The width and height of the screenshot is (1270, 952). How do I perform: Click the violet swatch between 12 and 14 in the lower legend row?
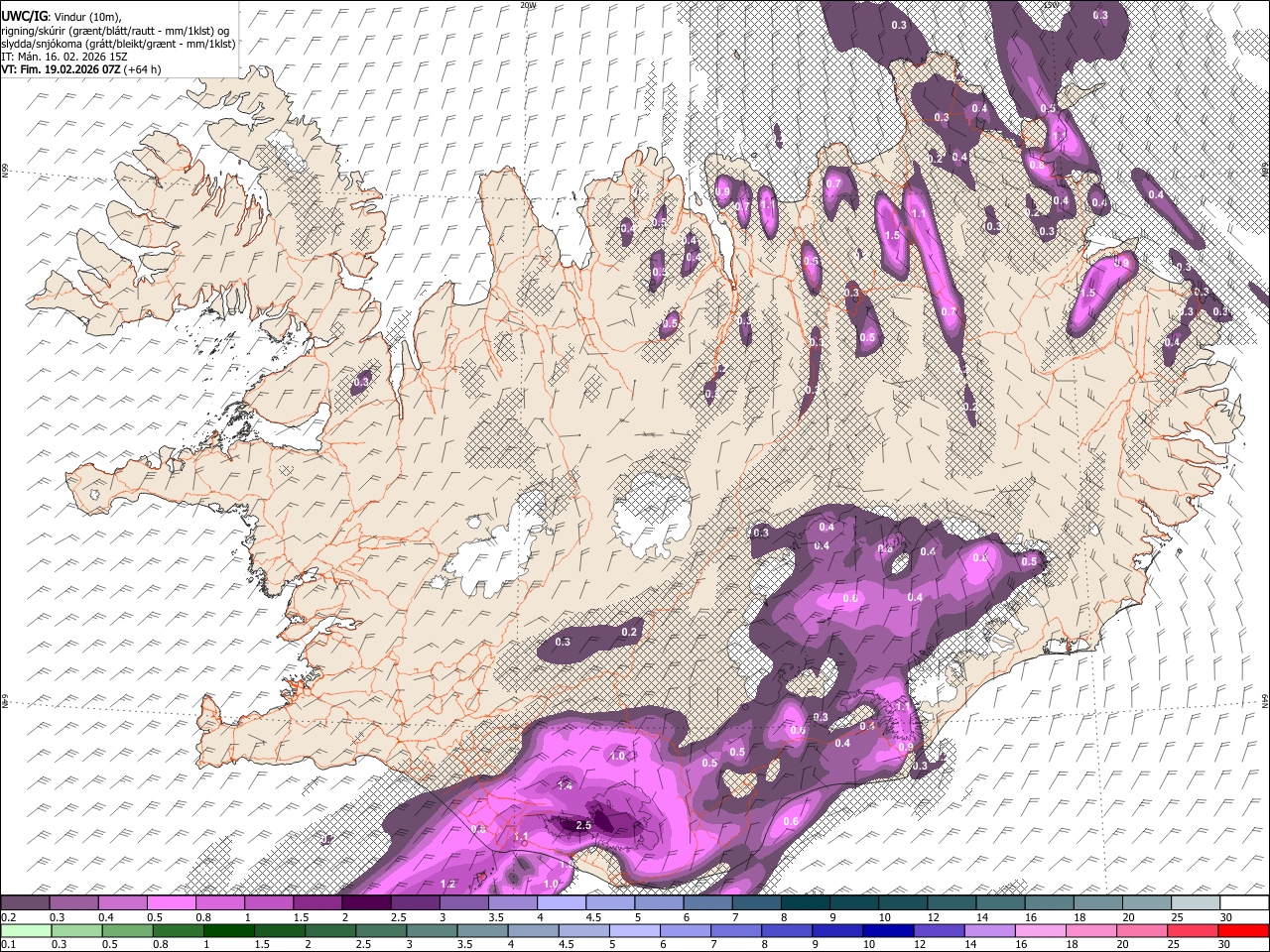[x=939, y=931]
